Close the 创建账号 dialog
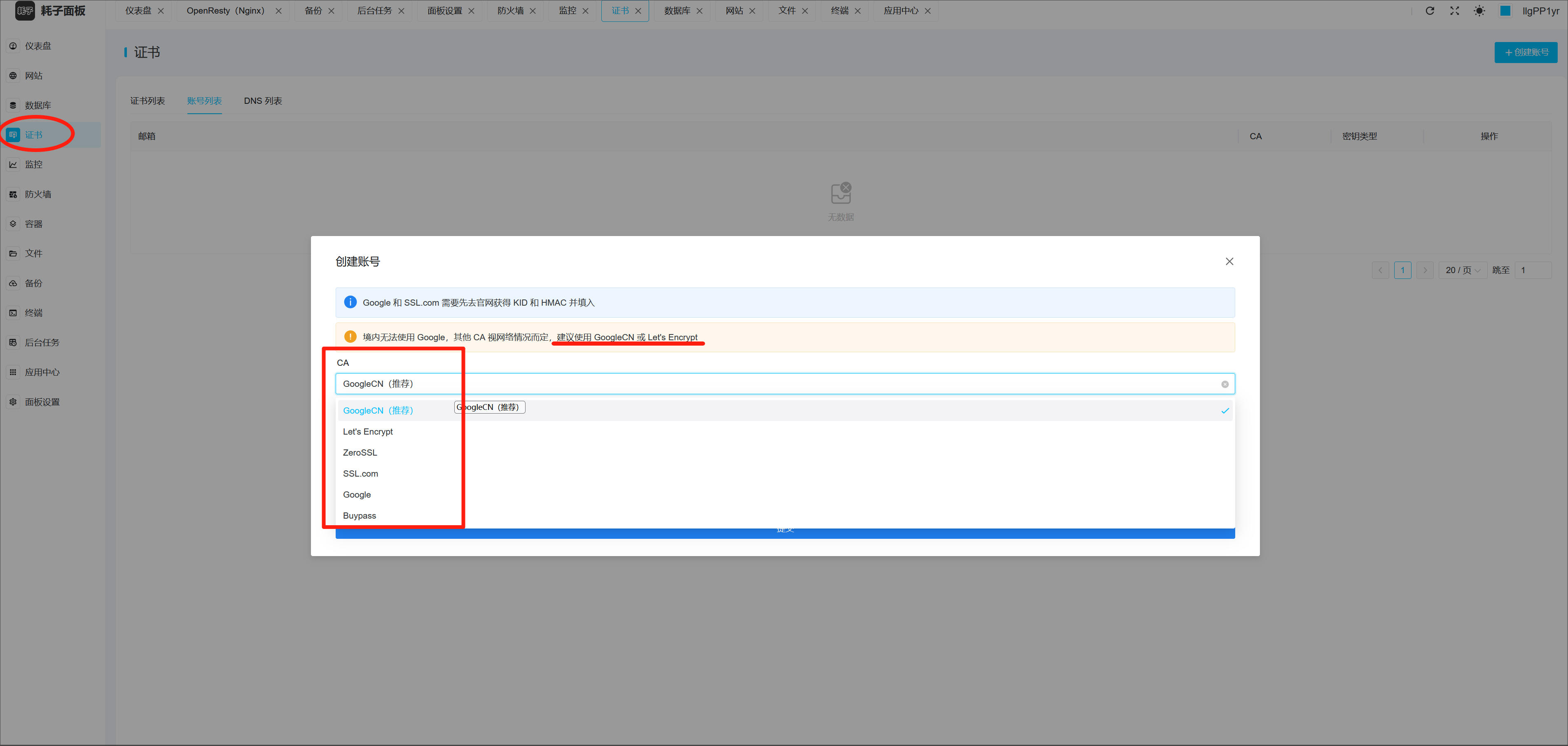Viewport: 1568px width, 746px height. (x=1229, y=261)
